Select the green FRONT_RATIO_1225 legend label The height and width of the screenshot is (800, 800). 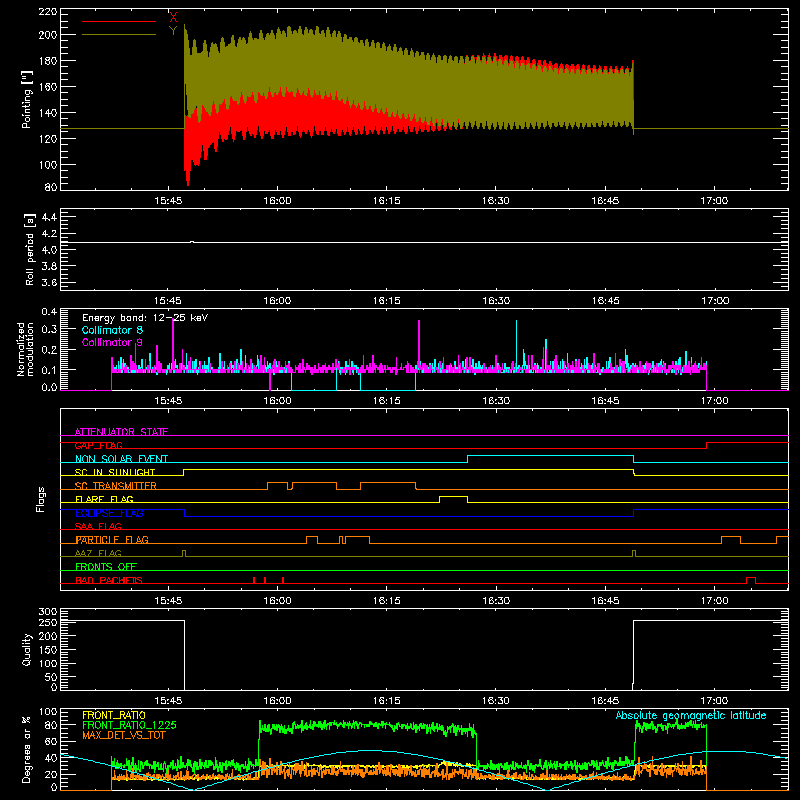point(129,725)
